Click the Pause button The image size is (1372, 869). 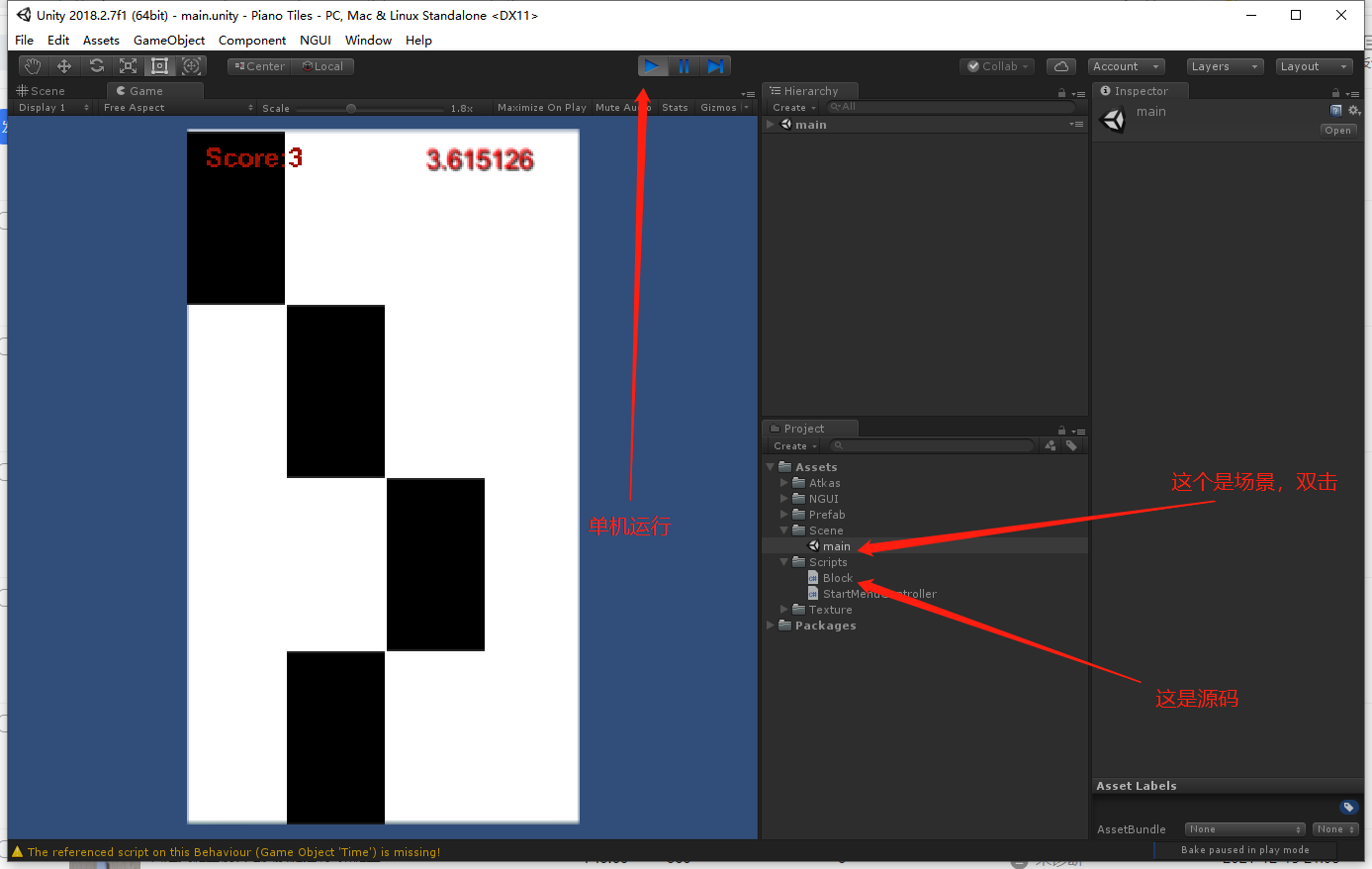click(684, 66)
